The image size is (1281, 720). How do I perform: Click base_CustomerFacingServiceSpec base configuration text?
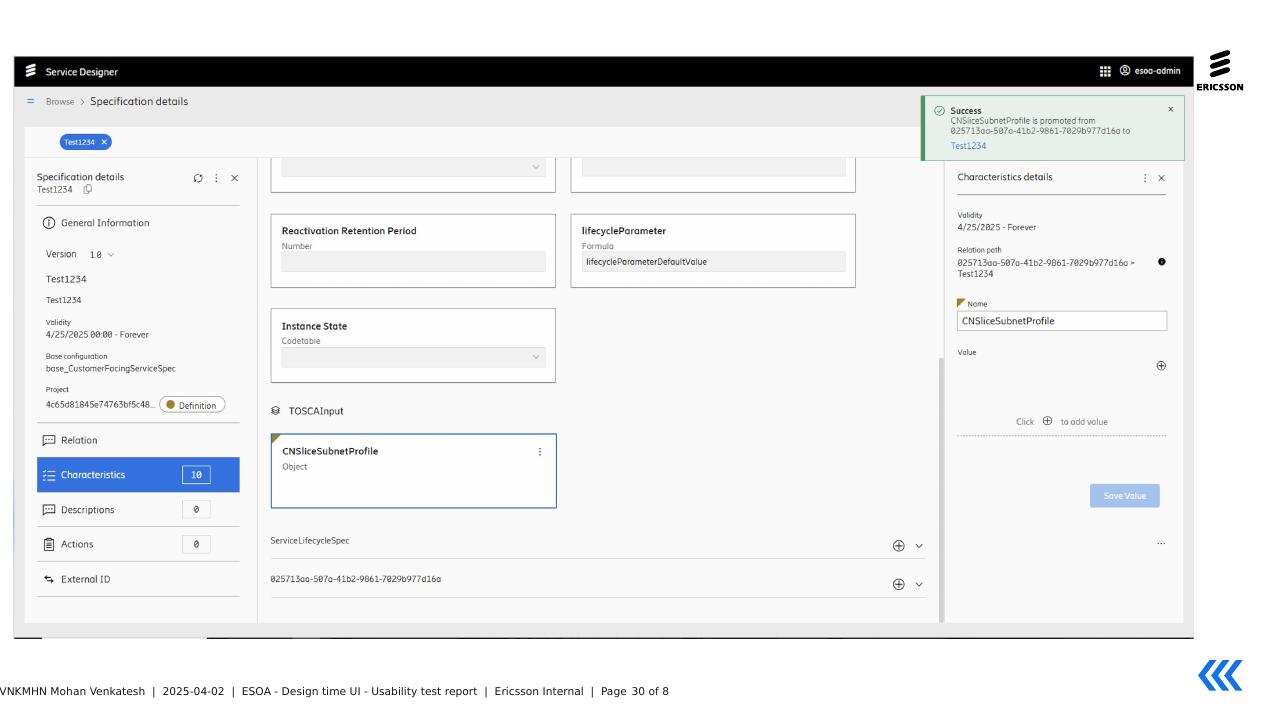click(111, 368)
